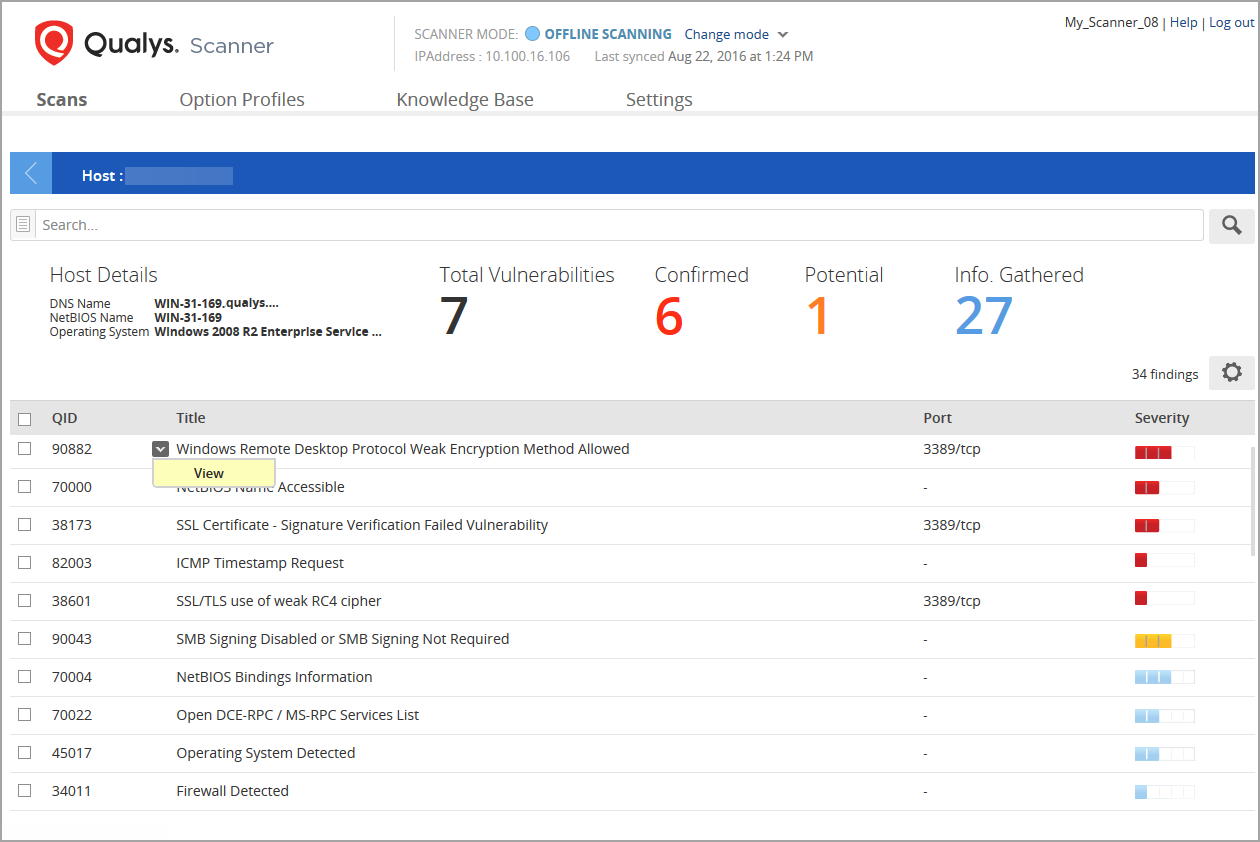Click the blue offline scanning status circle
This screenshot has height=842, width=1260.
pyautogui.click(x=532, y=34)
